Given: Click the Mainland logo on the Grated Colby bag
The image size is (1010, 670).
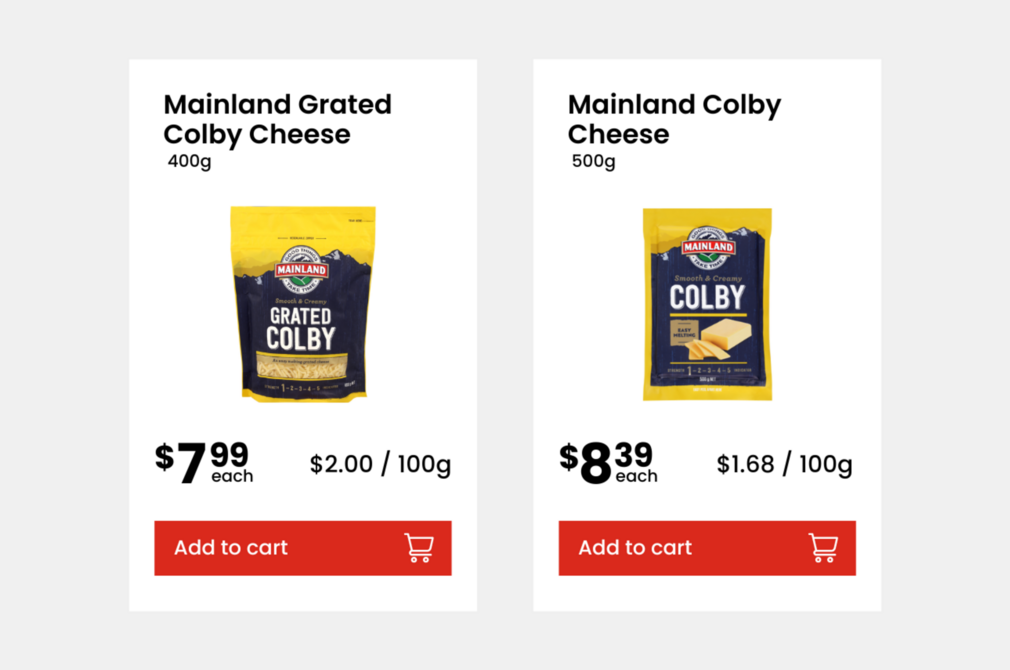Looking at the screenshot, I should coord(299,268).
